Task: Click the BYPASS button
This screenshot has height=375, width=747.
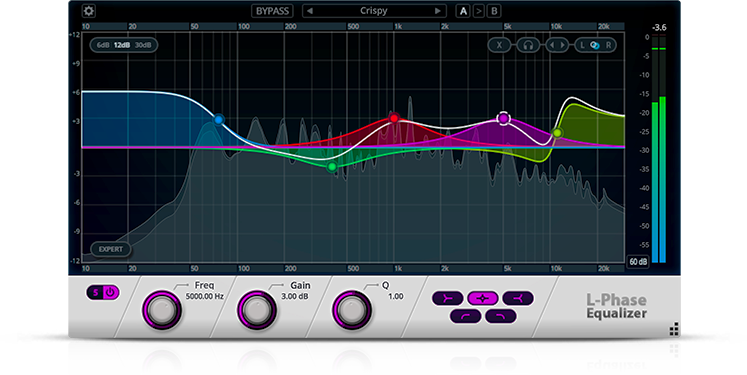Action: click(272, 11)
